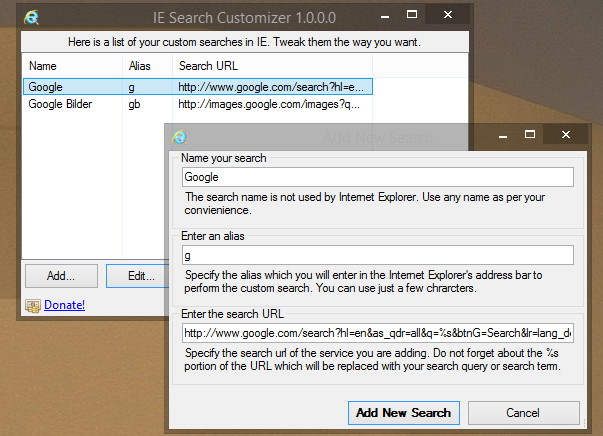This screenshot has height=436, width=603.
Task: Focus the Enter an alias field
Action: [x=378, y=255]
